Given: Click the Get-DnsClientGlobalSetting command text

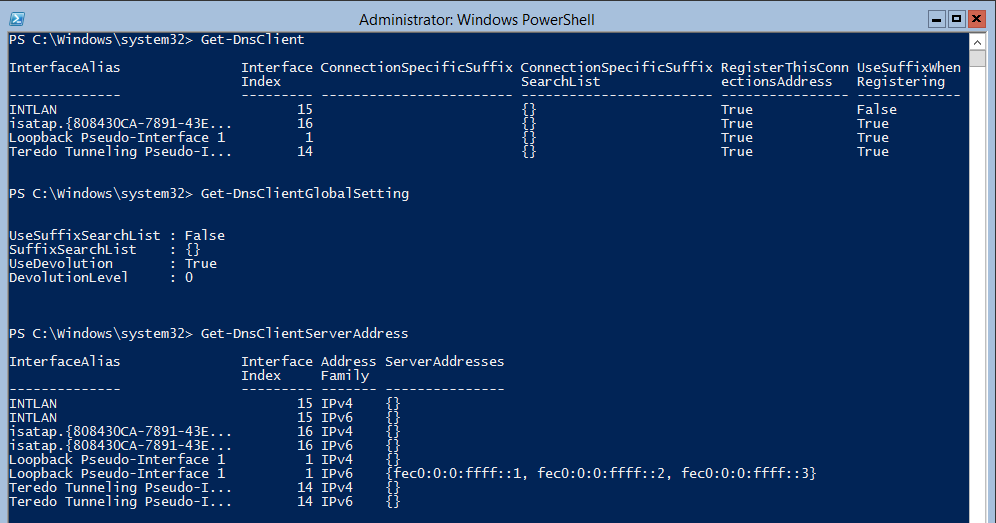Looking at the screenshot, I should (305, 193).
